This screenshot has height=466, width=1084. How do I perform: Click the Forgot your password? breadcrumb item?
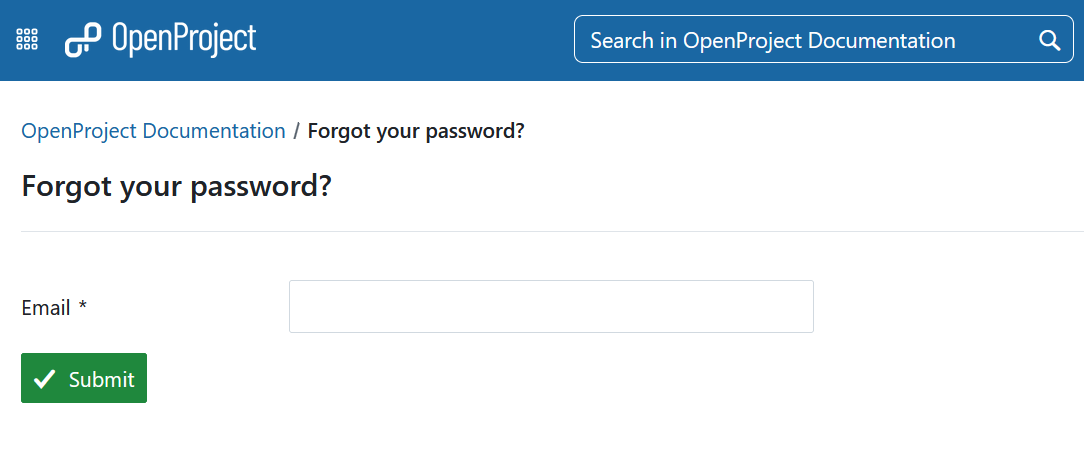pyautogui.click(x=416, y=131)
